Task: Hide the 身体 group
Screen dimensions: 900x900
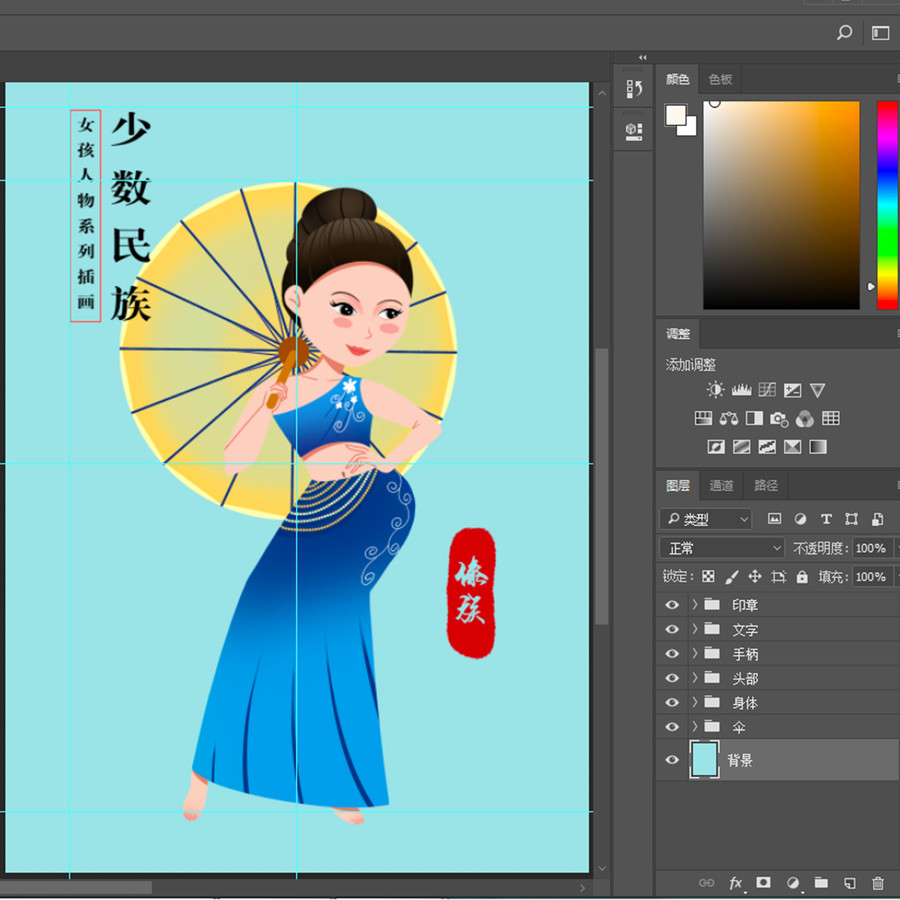Action: point(672,702)
